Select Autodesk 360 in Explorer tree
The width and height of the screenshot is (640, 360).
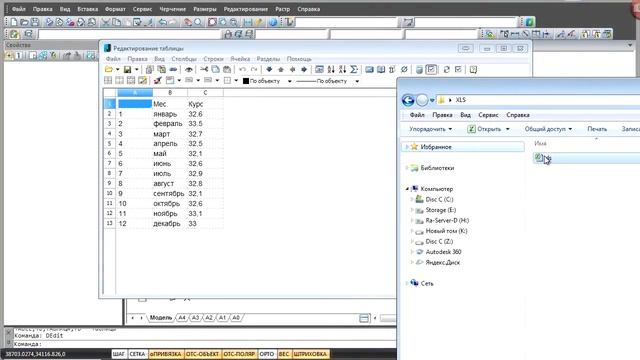pos(443,252)
